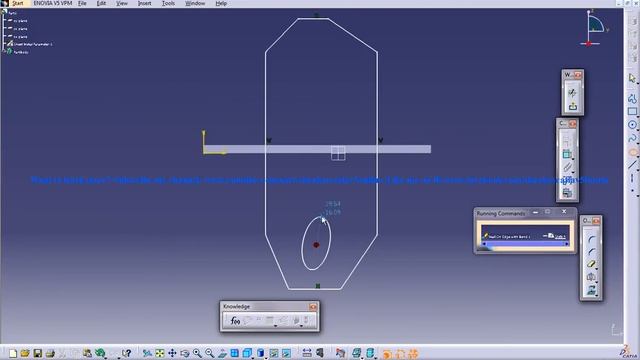The height and width of the screenshot is (360, 640).
Task: Click the Undo icon in bottom toolbar
Action: (x=100, y=353)
